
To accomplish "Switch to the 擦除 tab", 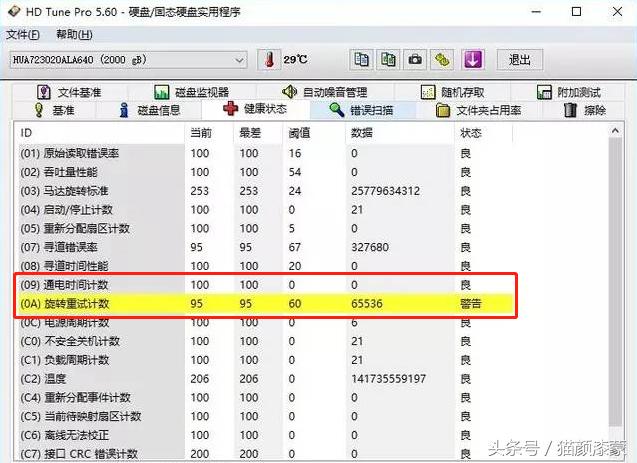I will (x=584, y=110).
